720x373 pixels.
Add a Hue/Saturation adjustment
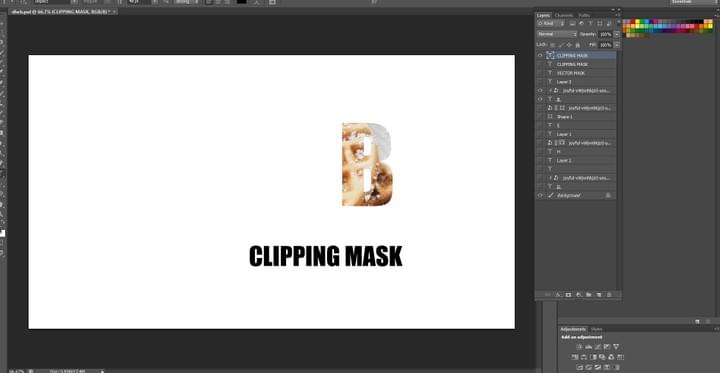point(575,357)
